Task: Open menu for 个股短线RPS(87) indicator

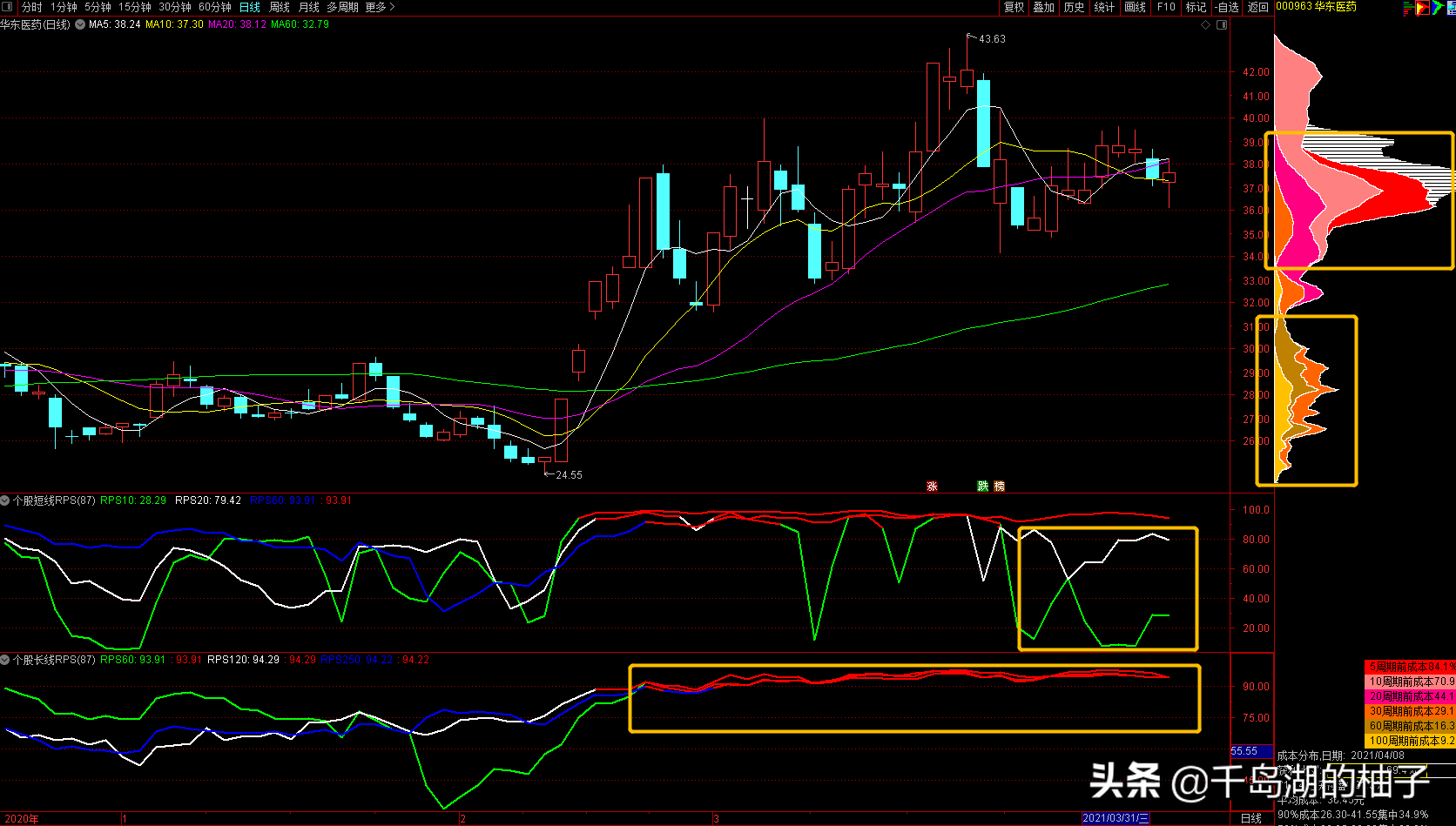Action: point(5,500)
